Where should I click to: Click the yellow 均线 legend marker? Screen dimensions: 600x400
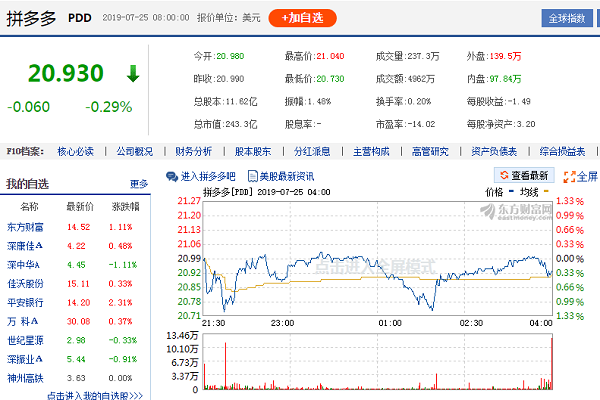pos(546,191)
